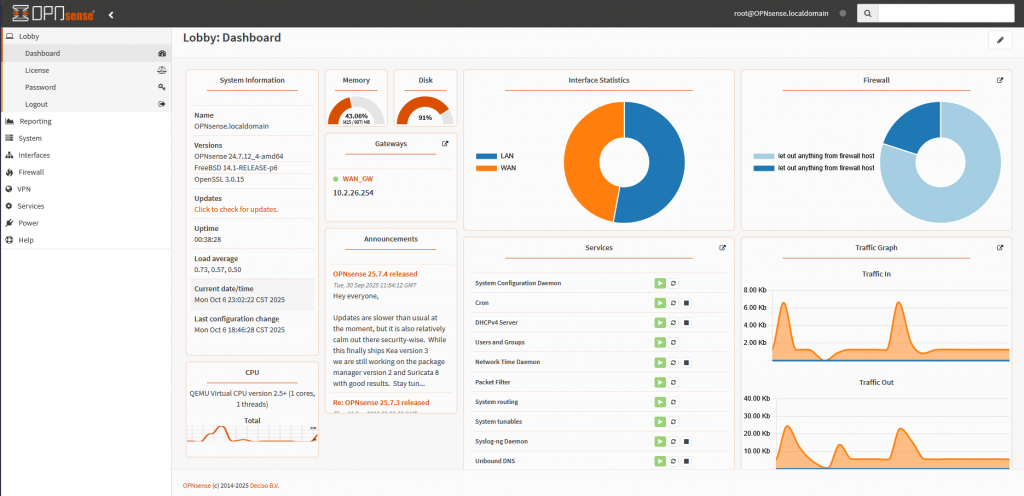Toggle the WAN legend color swatch
Image resolution: width=1024 pixels, height=496 pixels.
486,168
